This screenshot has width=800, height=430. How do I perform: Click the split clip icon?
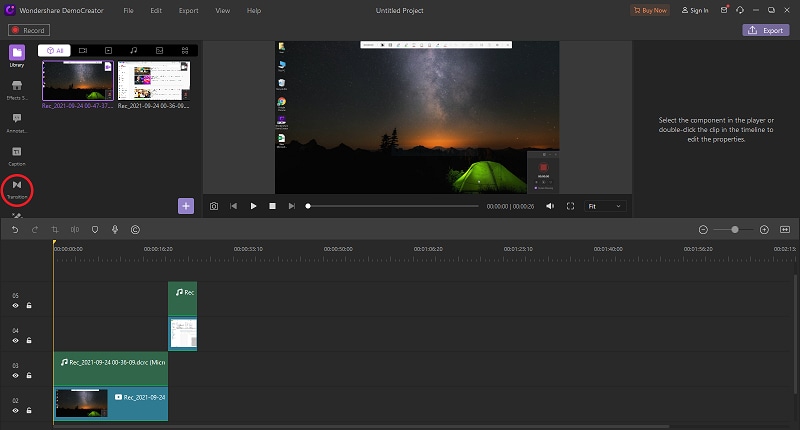[x=75, y=229]
